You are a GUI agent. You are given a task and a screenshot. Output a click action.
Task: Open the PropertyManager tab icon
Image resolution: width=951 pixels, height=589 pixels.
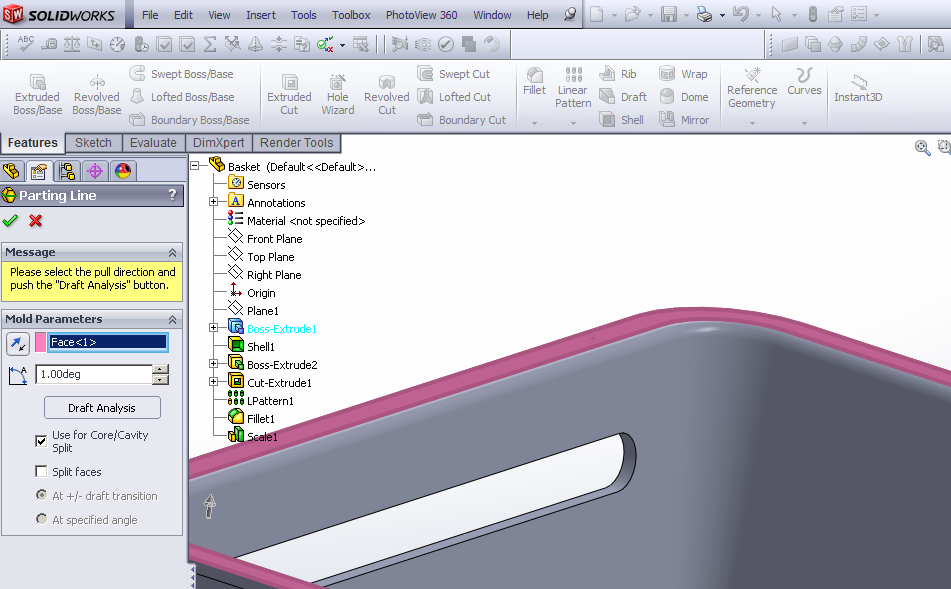39,171
